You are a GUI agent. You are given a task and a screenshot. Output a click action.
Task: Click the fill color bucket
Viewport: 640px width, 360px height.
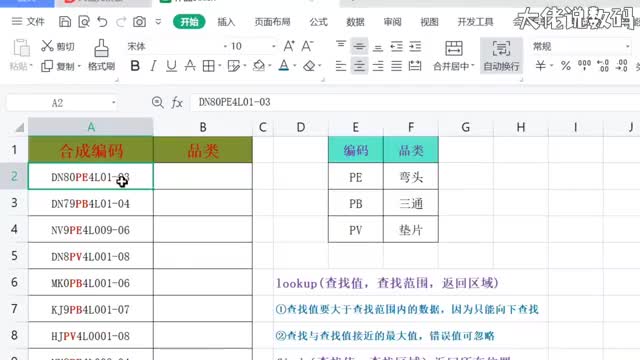(x=258, y=66)
